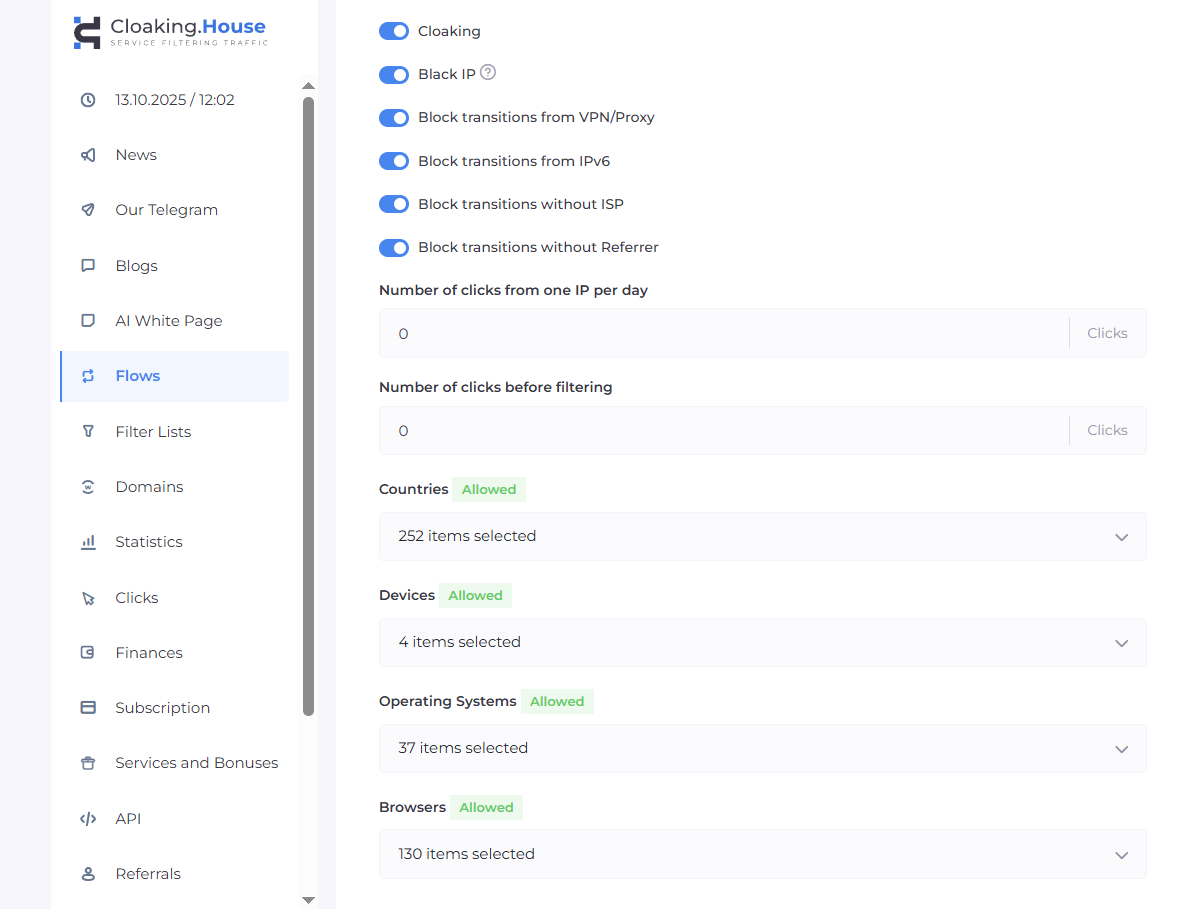
Task: Toggle Block transitions without Referrer switch
Action: [394, 248]
